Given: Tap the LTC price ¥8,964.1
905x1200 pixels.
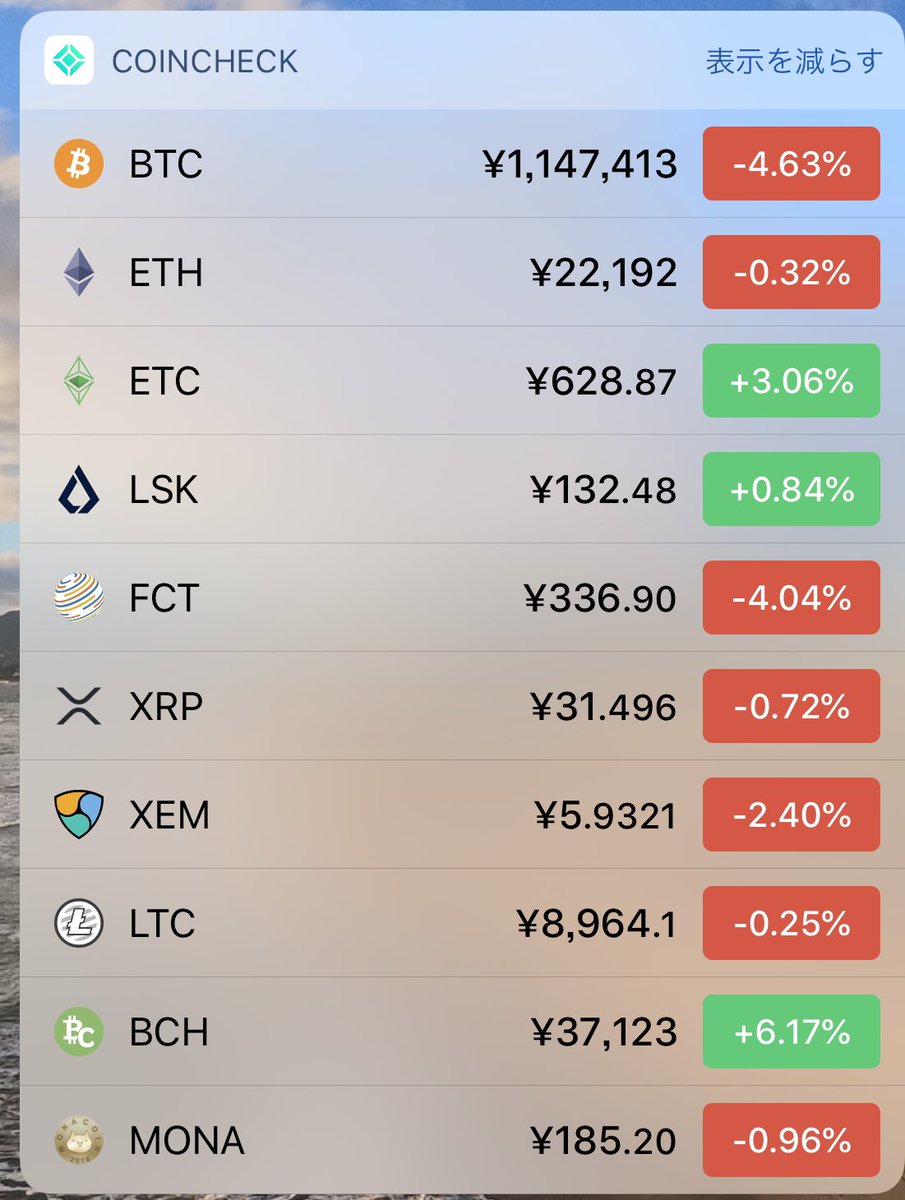Looking at the screenshot, I should [x=596, y=924].
